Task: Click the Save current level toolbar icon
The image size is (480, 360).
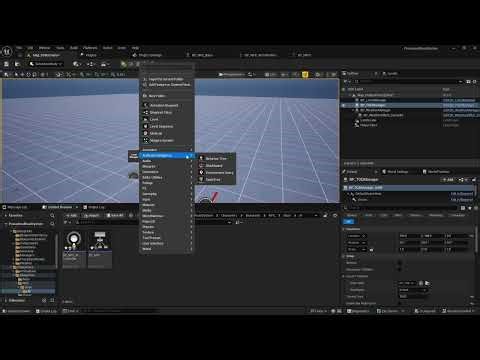Action: click(6, 64)
